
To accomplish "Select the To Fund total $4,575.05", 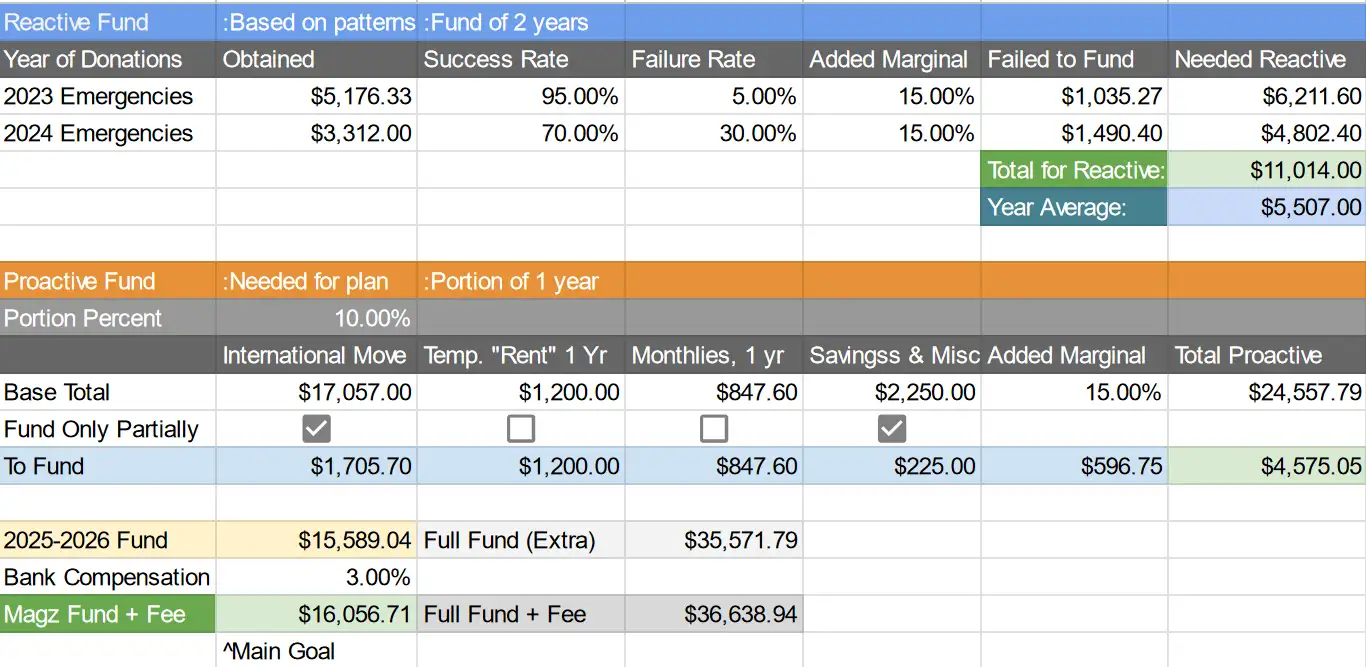I will [1266, 466].
